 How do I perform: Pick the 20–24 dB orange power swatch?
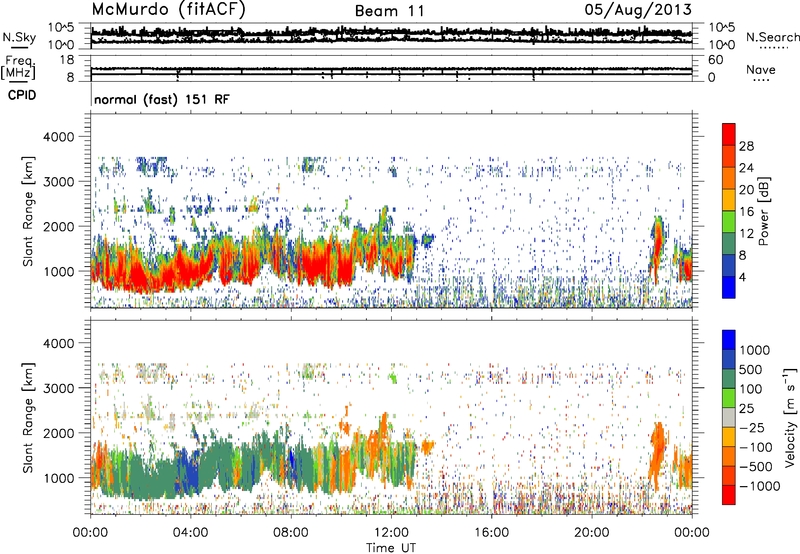pyautogui.click(x=729, y=177)
